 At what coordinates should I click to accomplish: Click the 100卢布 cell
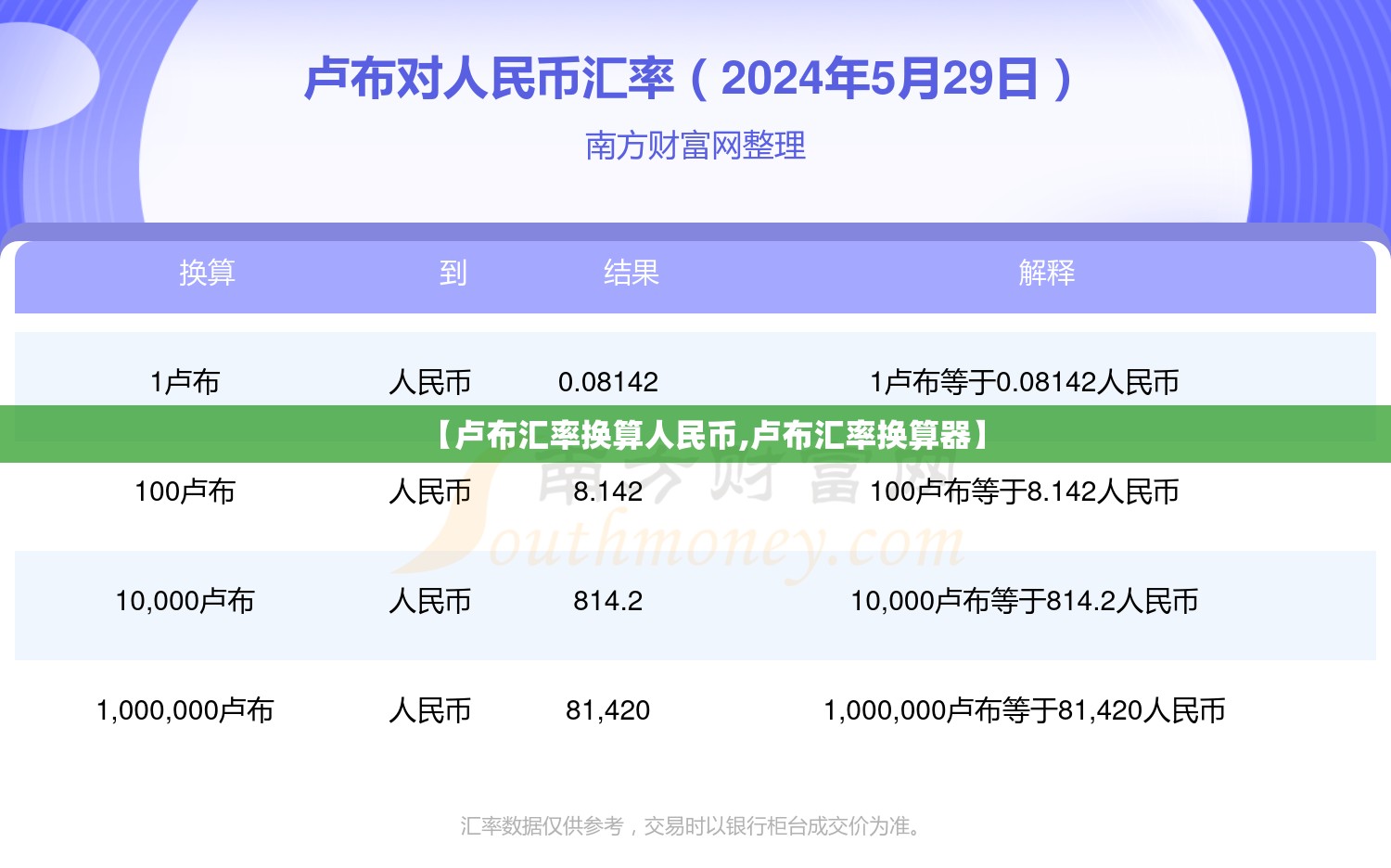click(x=185, y=491)
